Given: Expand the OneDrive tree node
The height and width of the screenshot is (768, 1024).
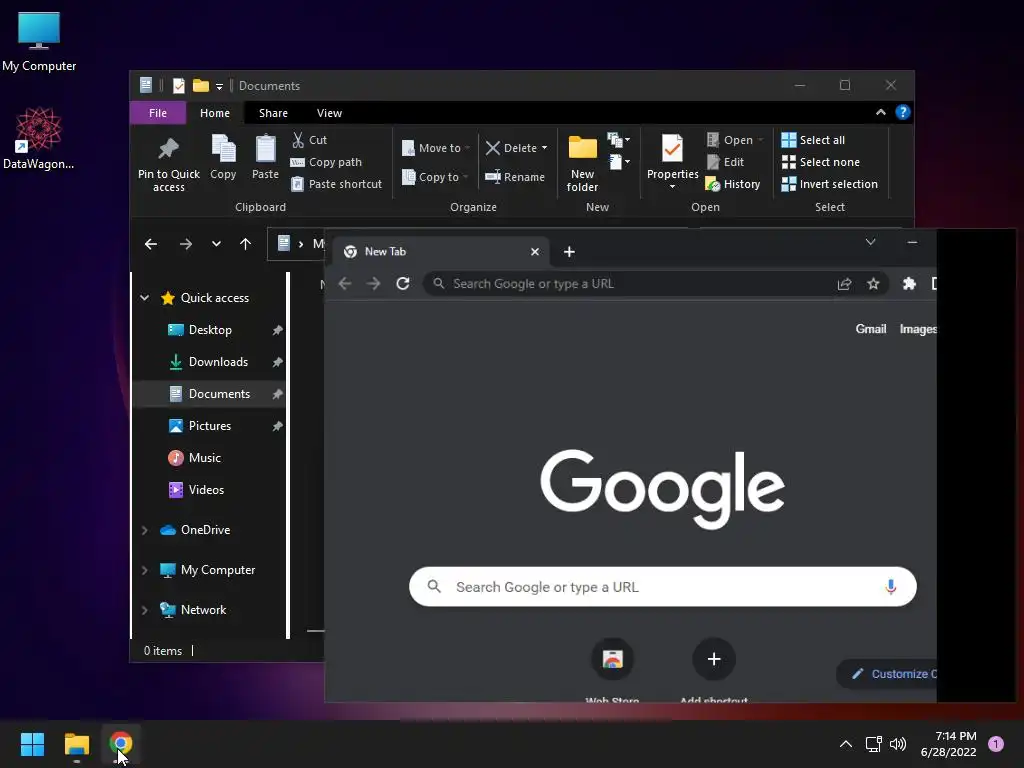Looking at the screenshot, I should click(144, 530).
